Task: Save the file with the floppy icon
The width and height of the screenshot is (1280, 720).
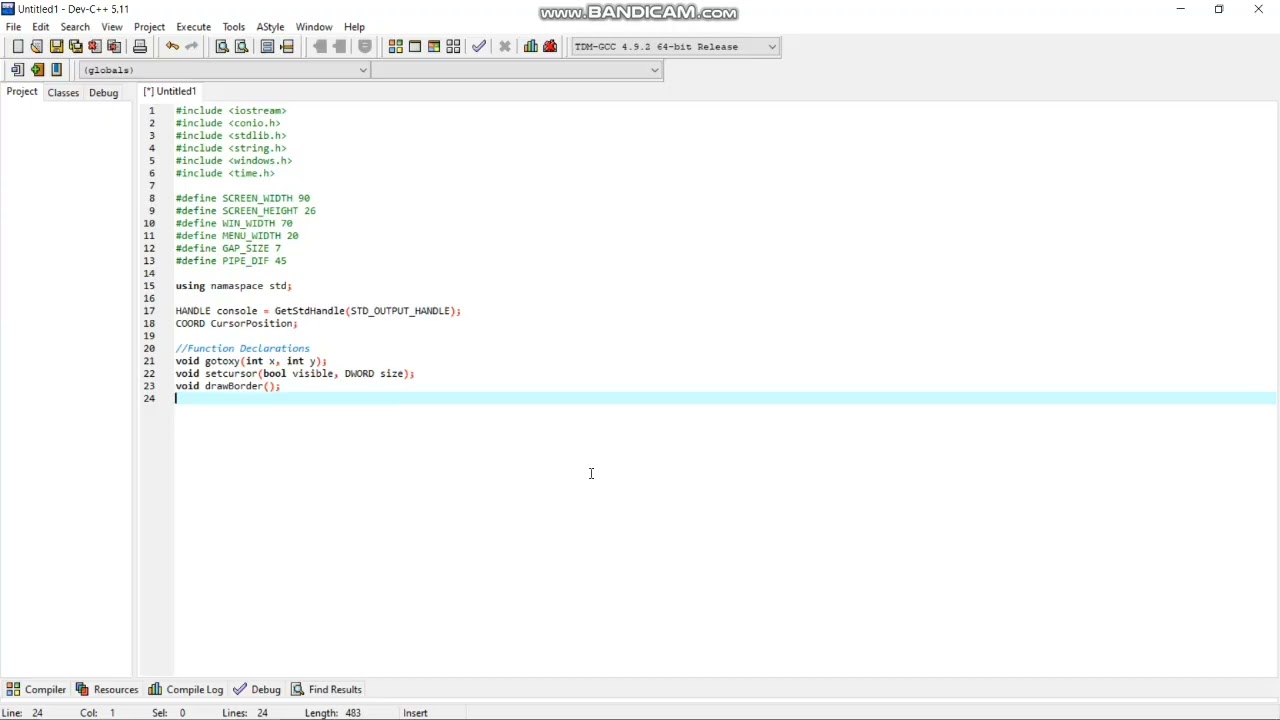Action: pyautogui.click(x=56, y=47)
